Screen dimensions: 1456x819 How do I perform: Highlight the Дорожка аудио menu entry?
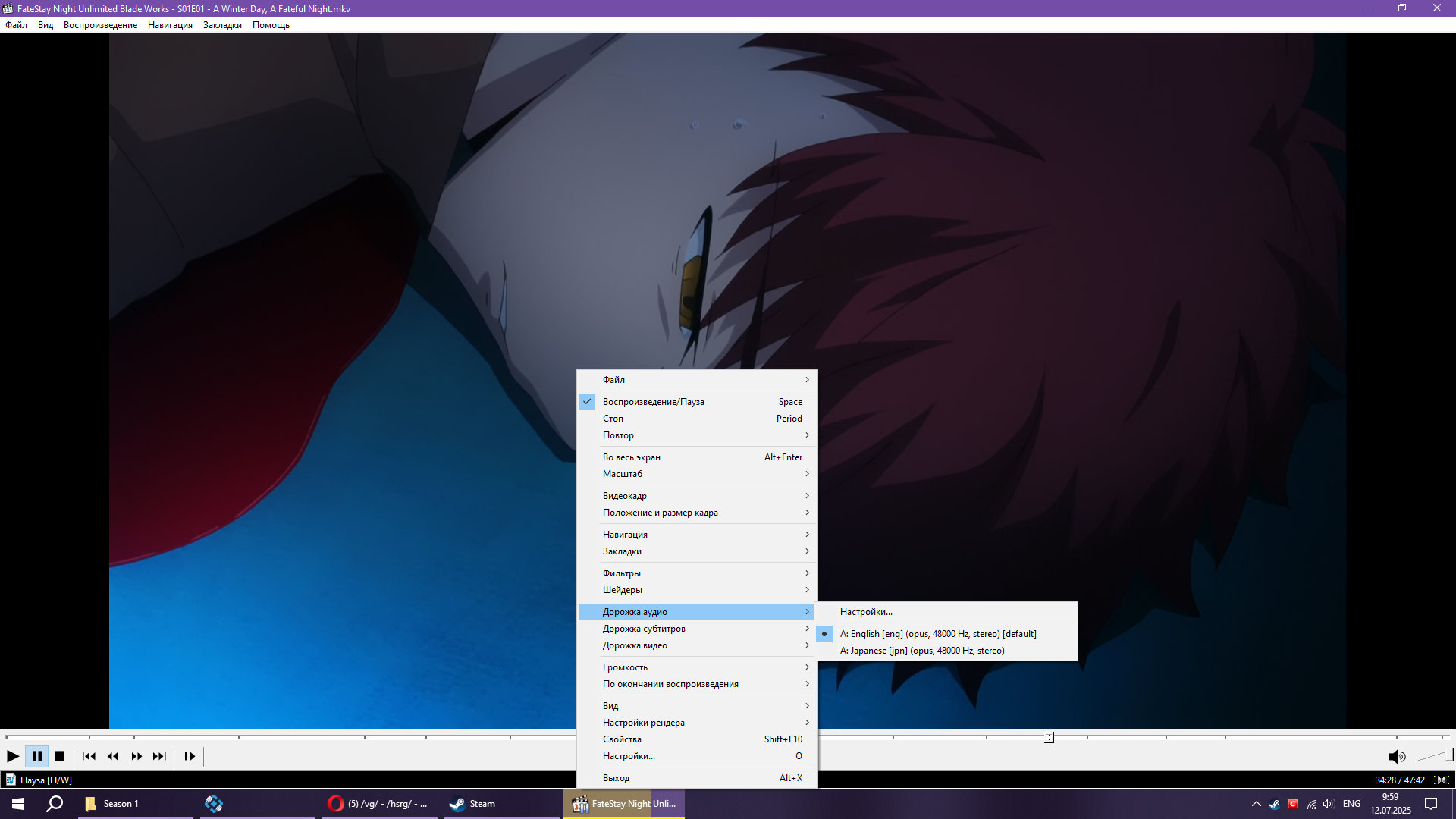tap(698, 612)
